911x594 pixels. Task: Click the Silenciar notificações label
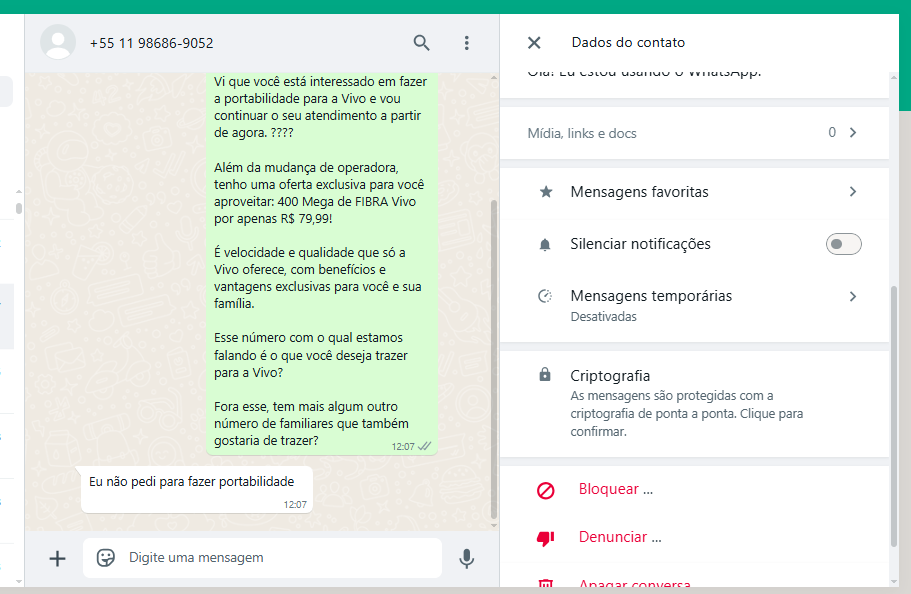[640, 244]
